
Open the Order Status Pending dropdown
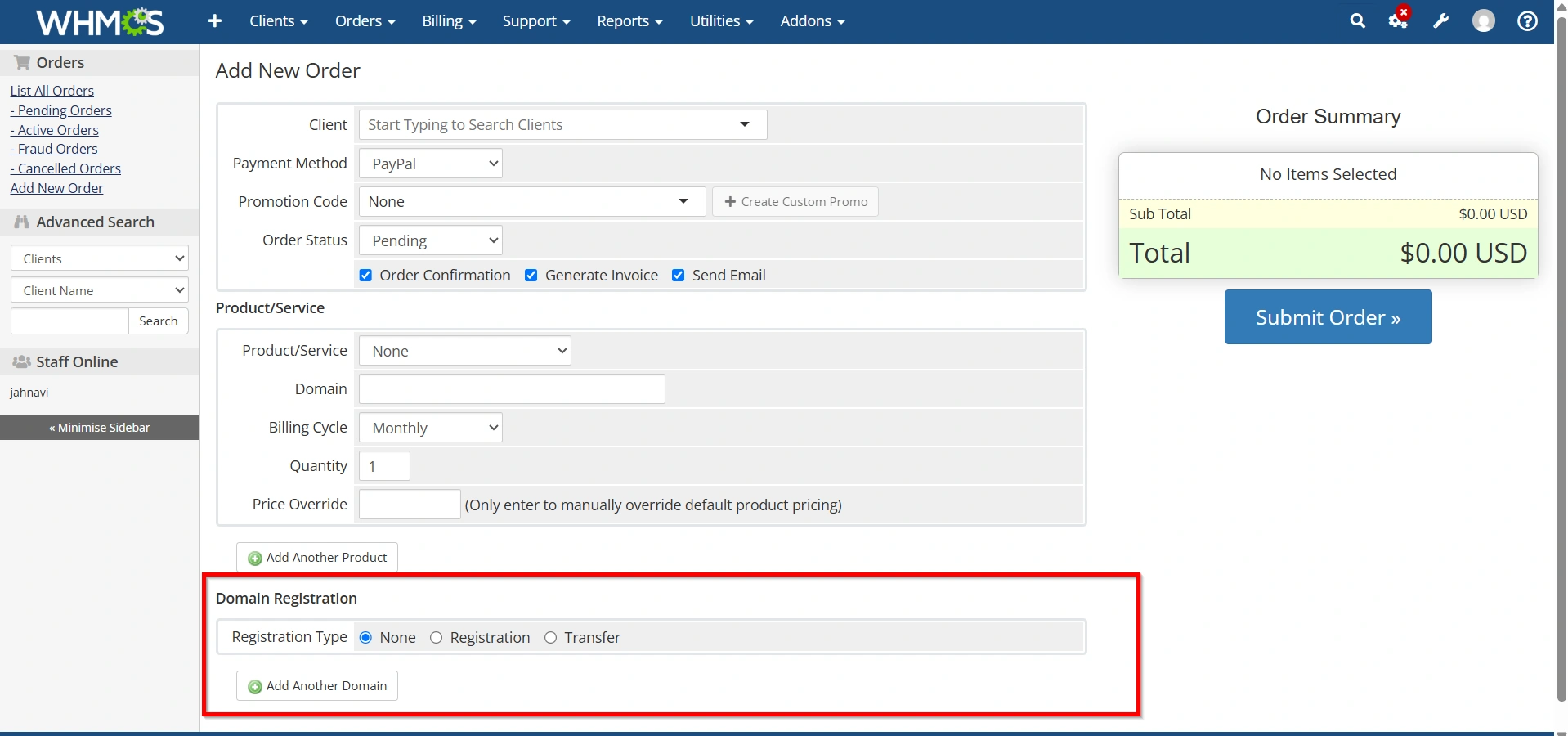pos(430,240)
